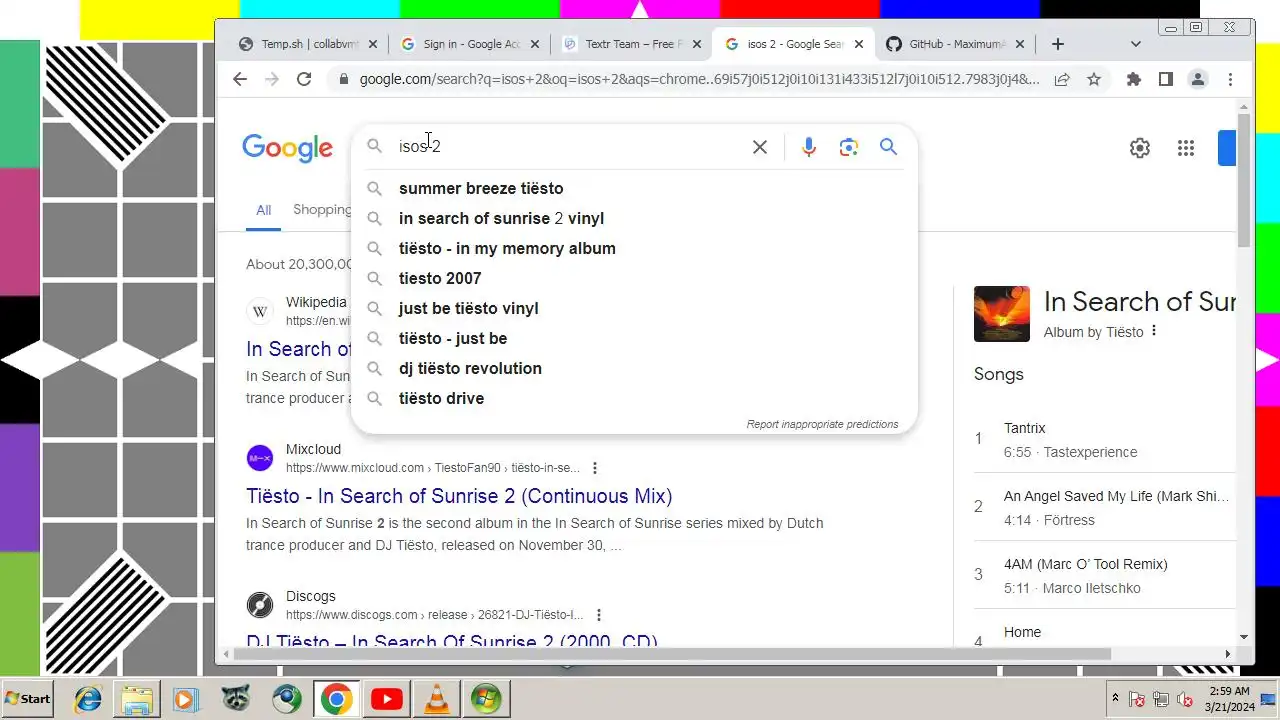Show hidden system tray icons
Image resolution: width=1280 pixels, height=720 pixels.
1115,698
